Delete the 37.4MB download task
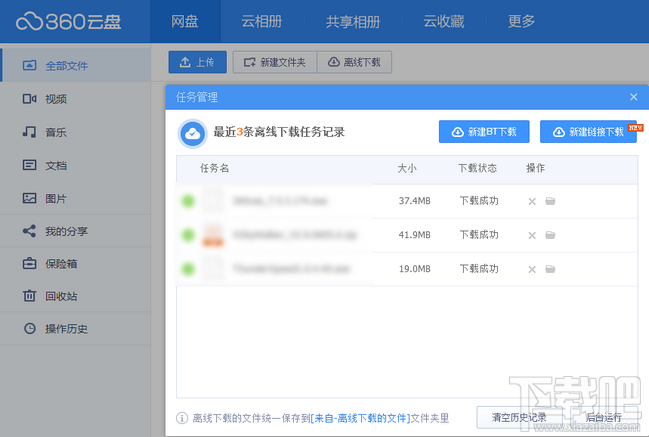Viewport: 649px width, 437px height. click(x=532, y=202)
